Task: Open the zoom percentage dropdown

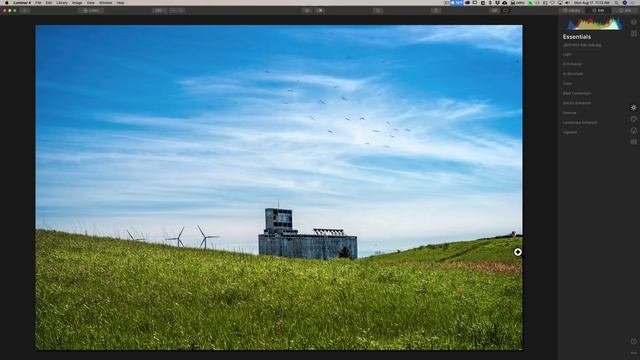Action: pyautogui.click(x=159, y=11)
